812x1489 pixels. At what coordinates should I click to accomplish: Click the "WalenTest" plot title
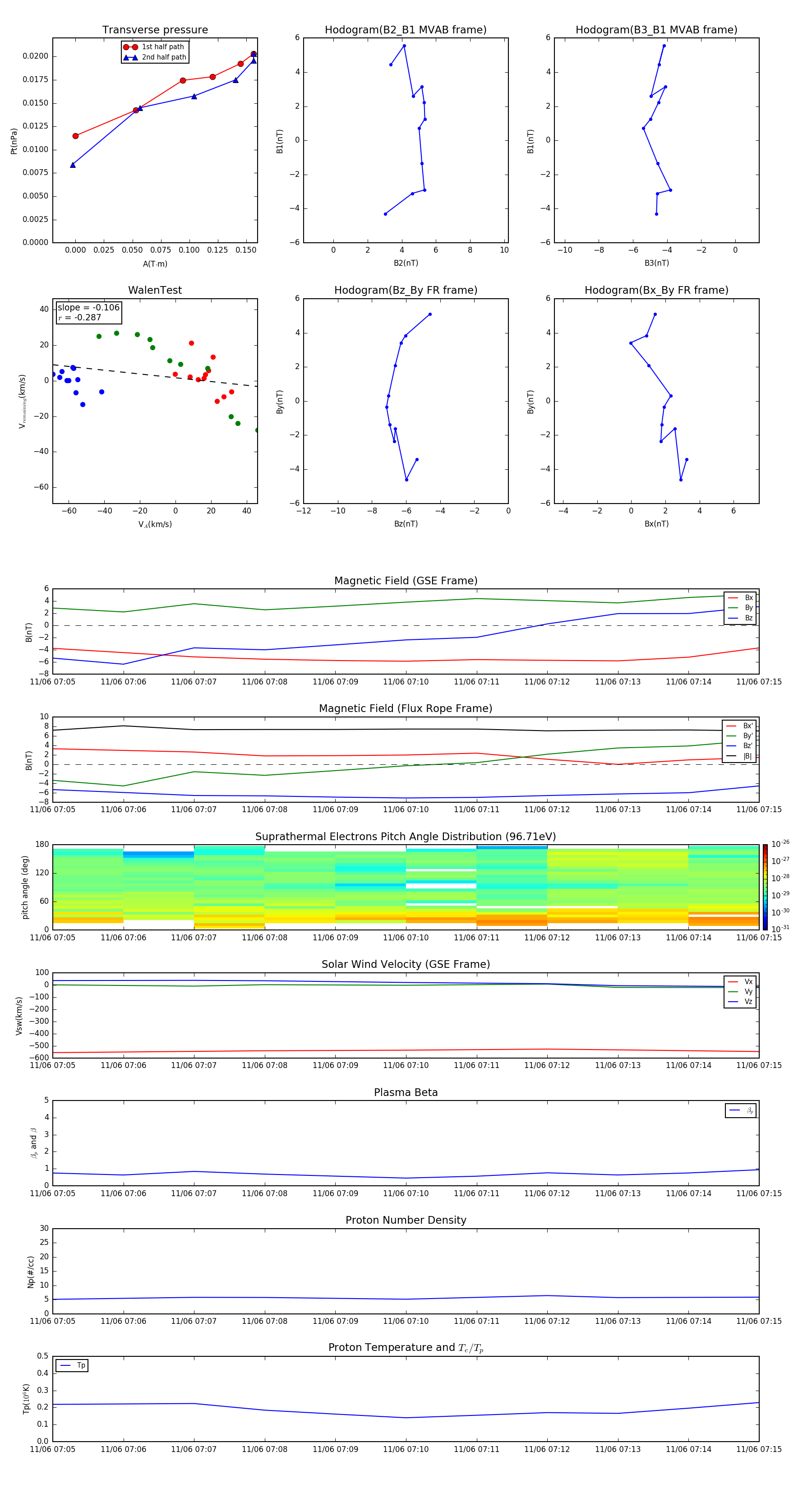tap(155, 290)
